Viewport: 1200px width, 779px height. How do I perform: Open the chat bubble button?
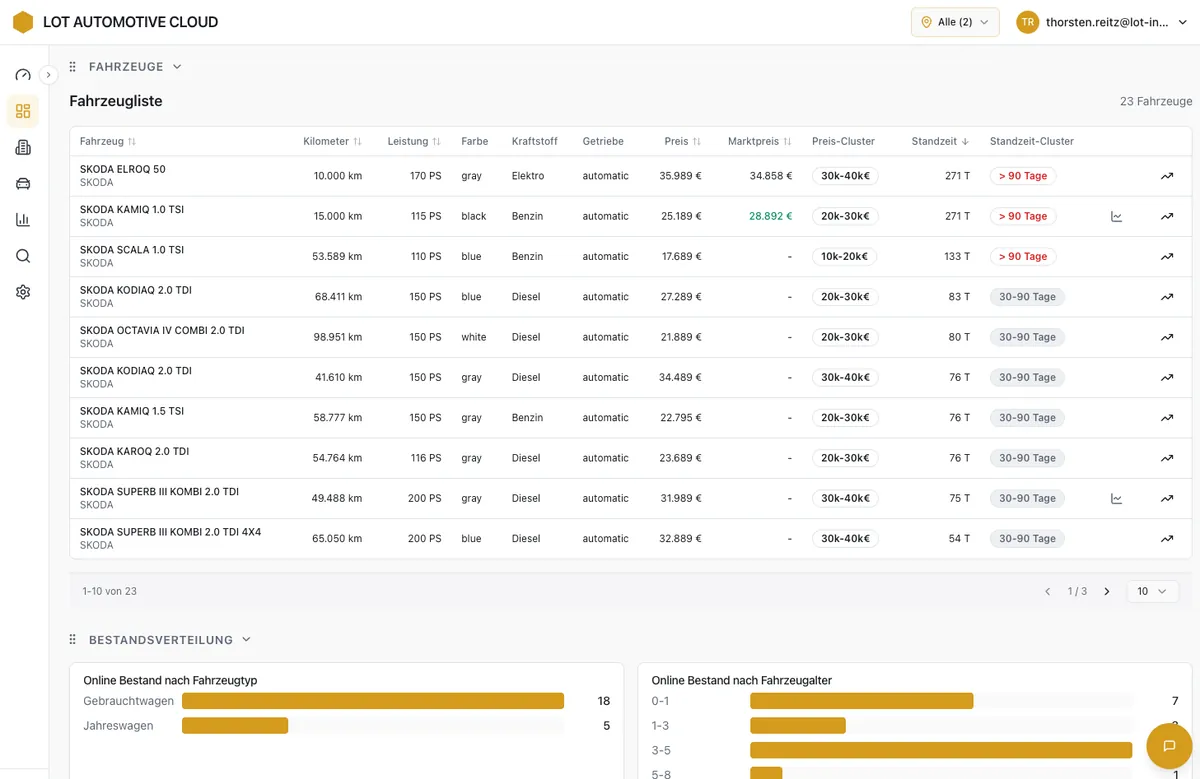click(1167, 745)
